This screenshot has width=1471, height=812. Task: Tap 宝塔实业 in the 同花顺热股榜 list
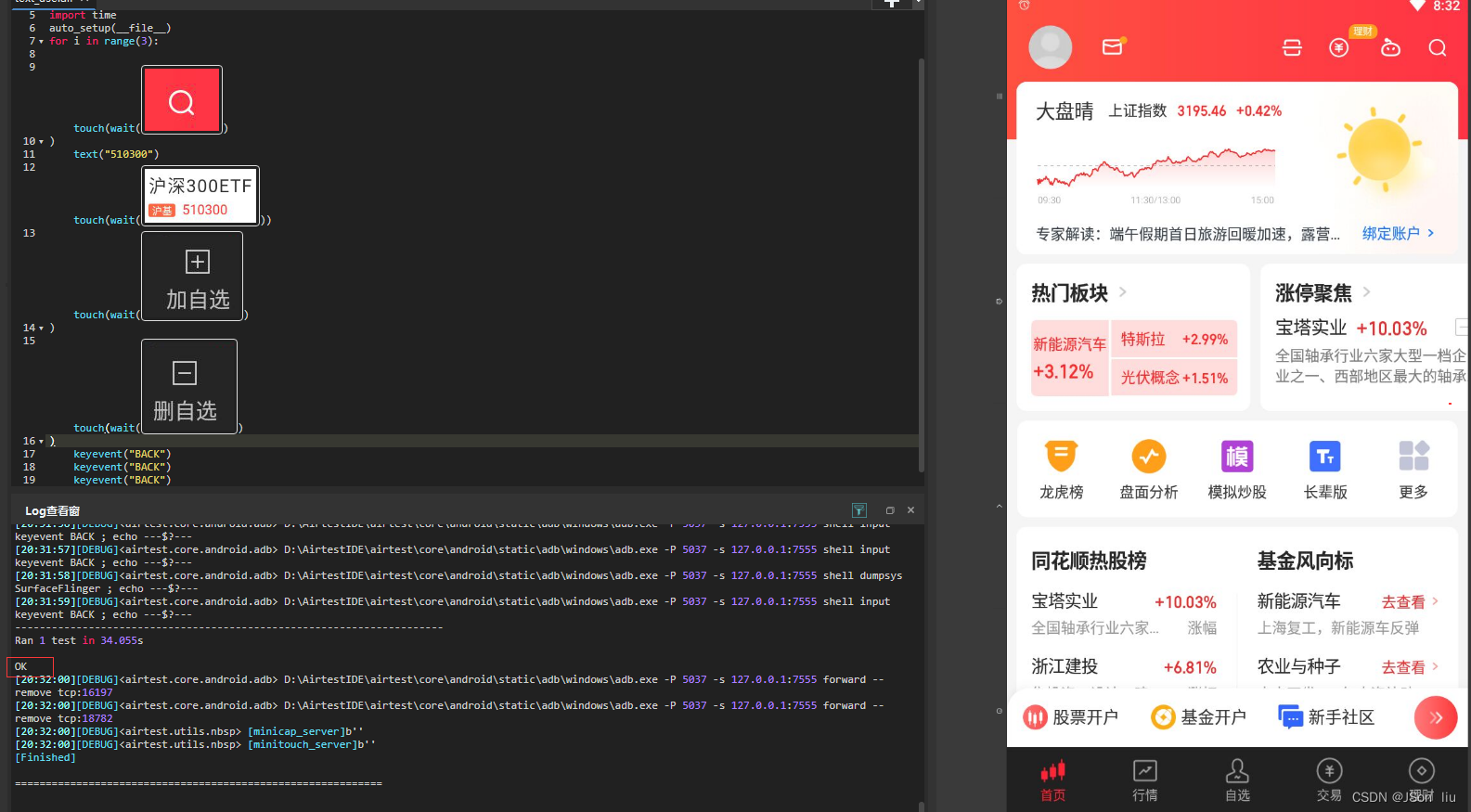click(1065, 602)
